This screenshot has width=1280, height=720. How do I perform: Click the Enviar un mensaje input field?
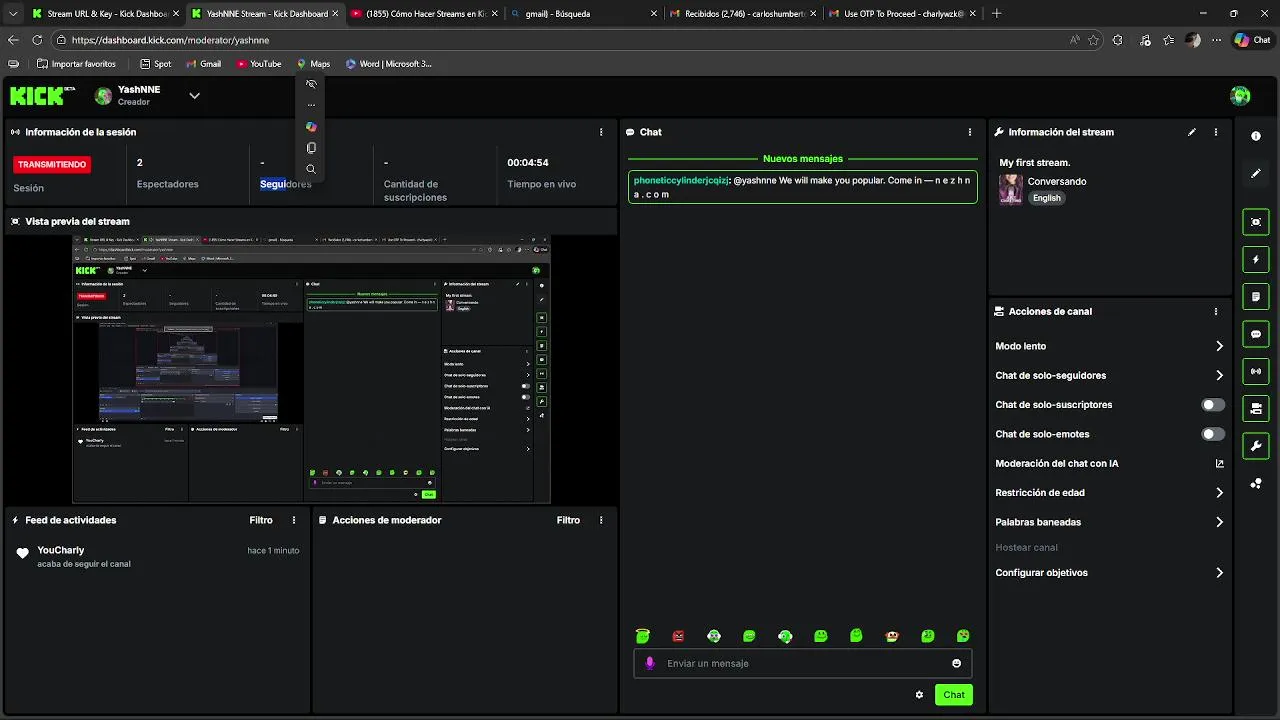pos(802,663)
